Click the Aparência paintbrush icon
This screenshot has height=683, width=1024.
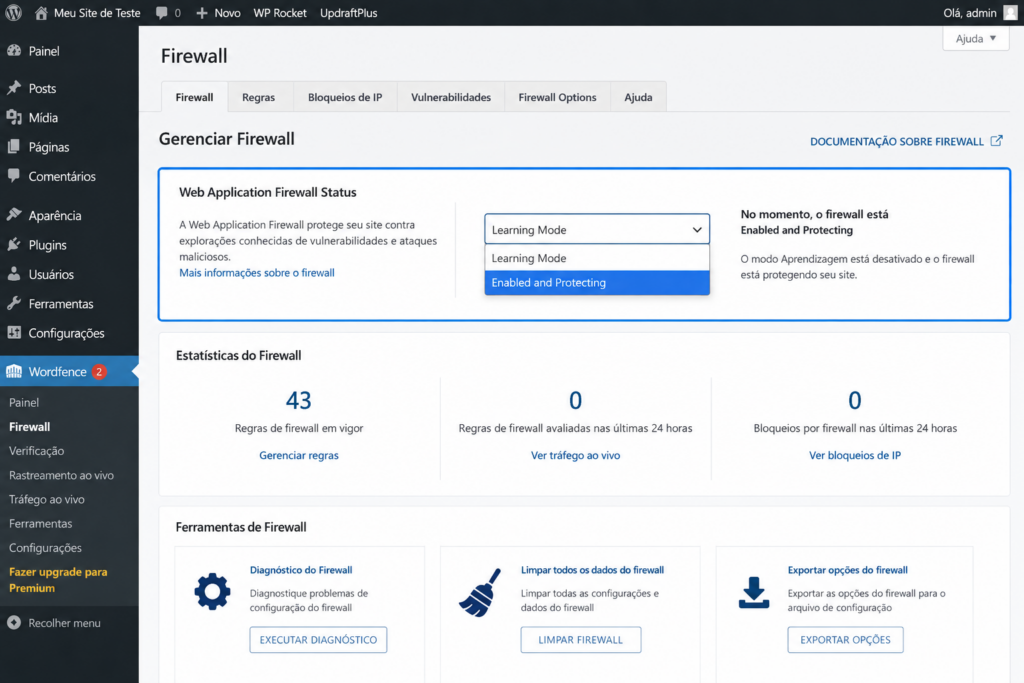click(x=14, y=215)
